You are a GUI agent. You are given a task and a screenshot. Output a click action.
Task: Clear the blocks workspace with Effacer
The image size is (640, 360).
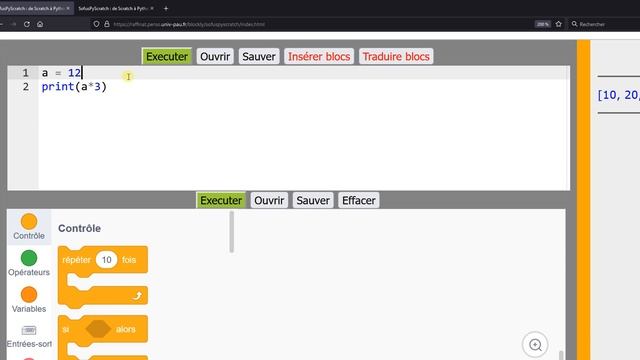(x=359, y=200)
